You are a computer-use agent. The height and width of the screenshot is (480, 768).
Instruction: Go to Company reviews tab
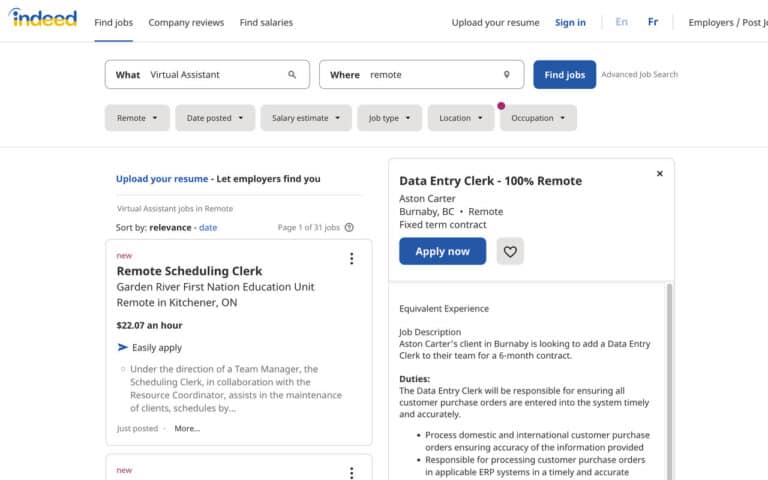pyautogui.click(x=186, y=22)
